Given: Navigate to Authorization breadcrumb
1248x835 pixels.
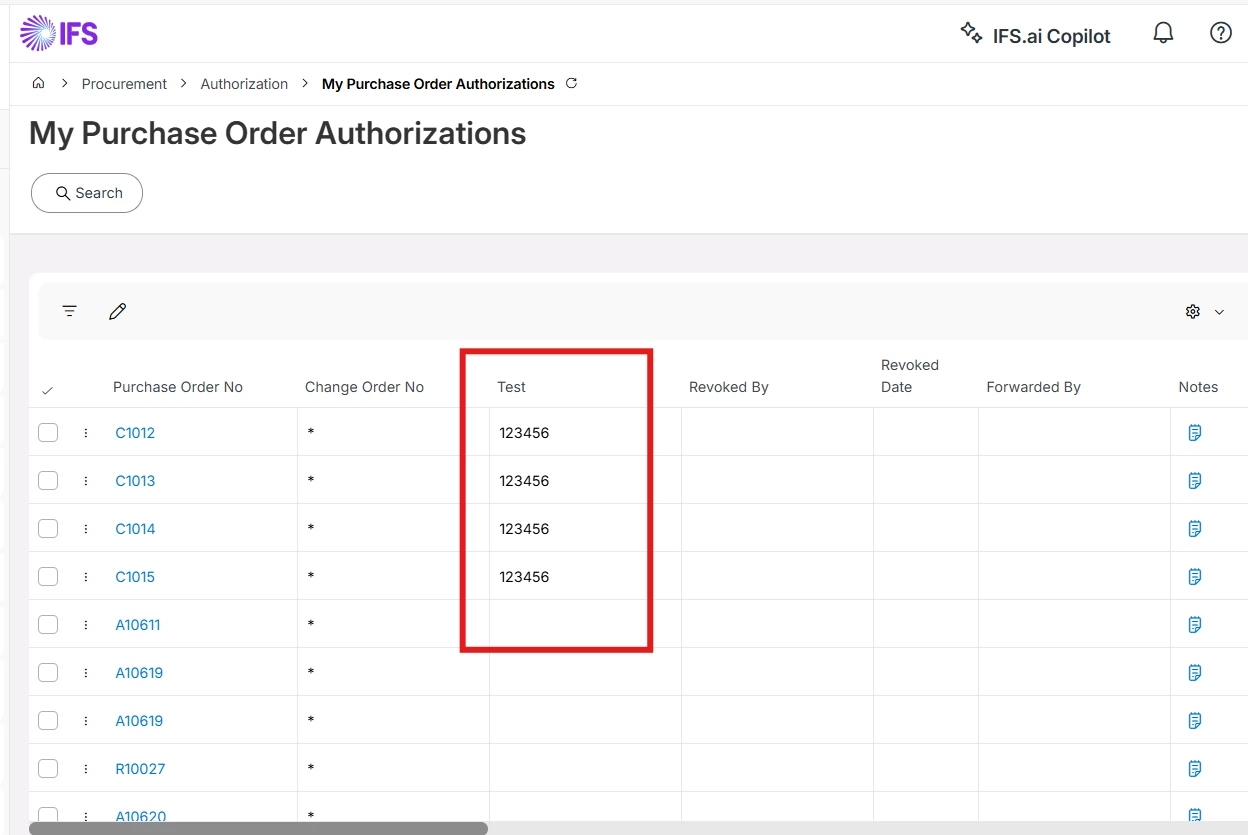Looking at the screenshot, I should pos(244,84).
